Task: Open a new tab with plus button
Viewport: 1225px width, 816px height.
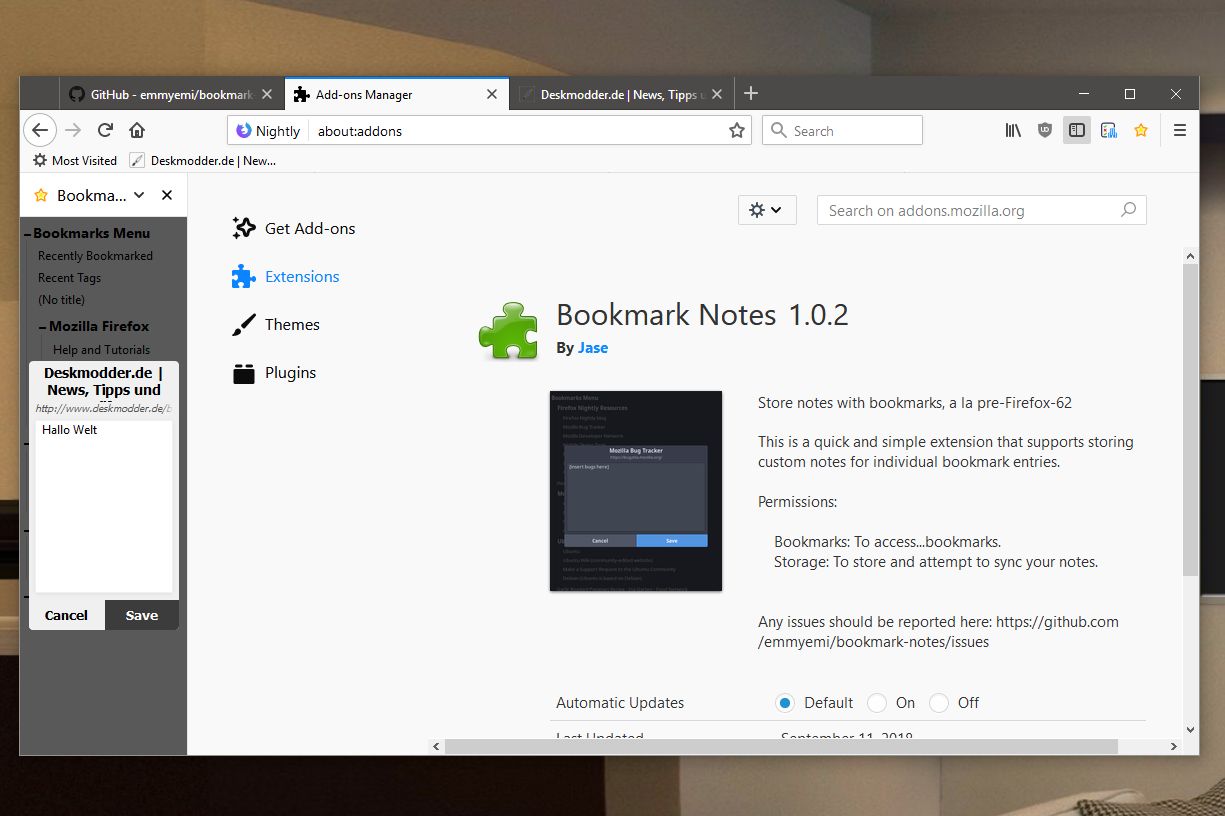Action: tap(751, 93)
